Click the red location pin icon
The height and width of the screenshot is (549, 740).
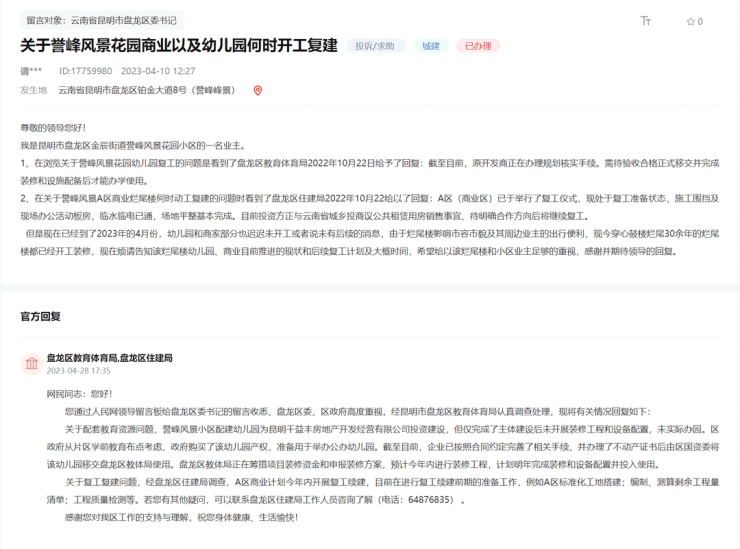coord(257,90)
